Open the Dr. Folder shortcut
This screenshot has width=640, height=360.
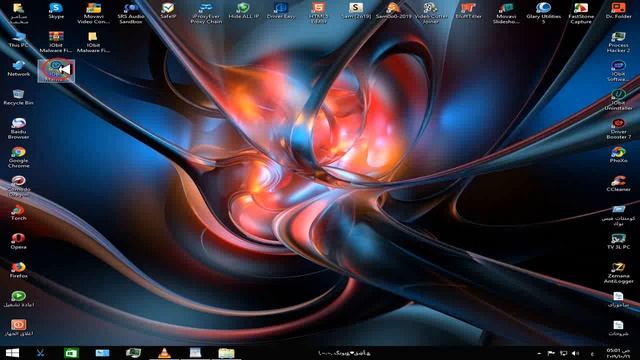tap(618, 11)
